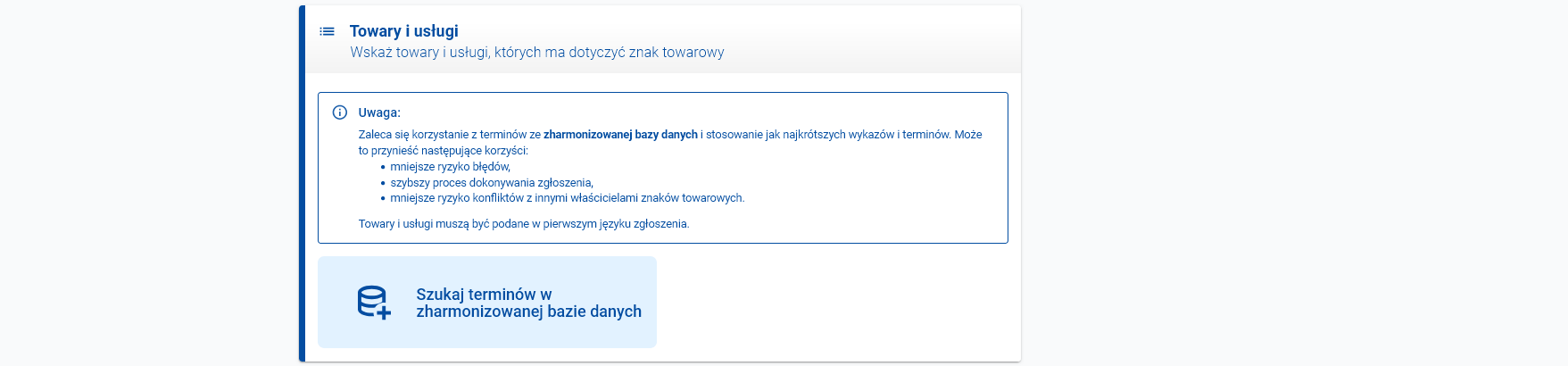Click the database plus icon
Screen dimensions: 1568x366
pyautogui.click(x=374, y=303)
